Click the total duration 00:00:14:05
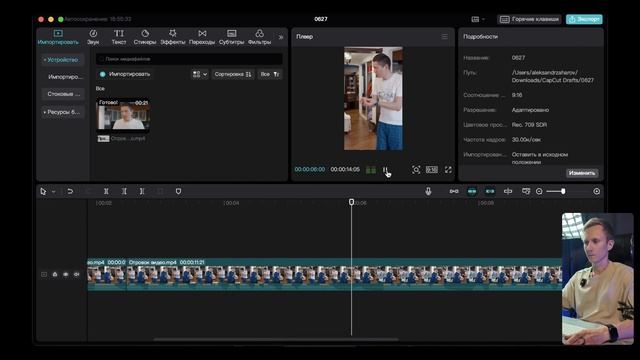This screenshot has width=640, height=360. 345,169
